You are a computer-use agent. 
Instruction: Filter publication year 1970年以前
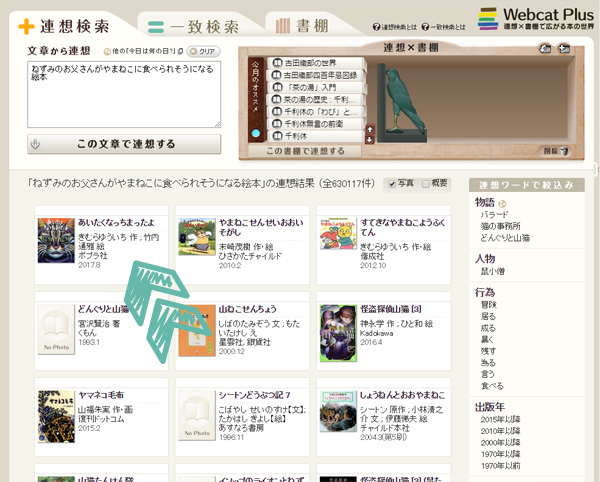[x=501, y=466]
